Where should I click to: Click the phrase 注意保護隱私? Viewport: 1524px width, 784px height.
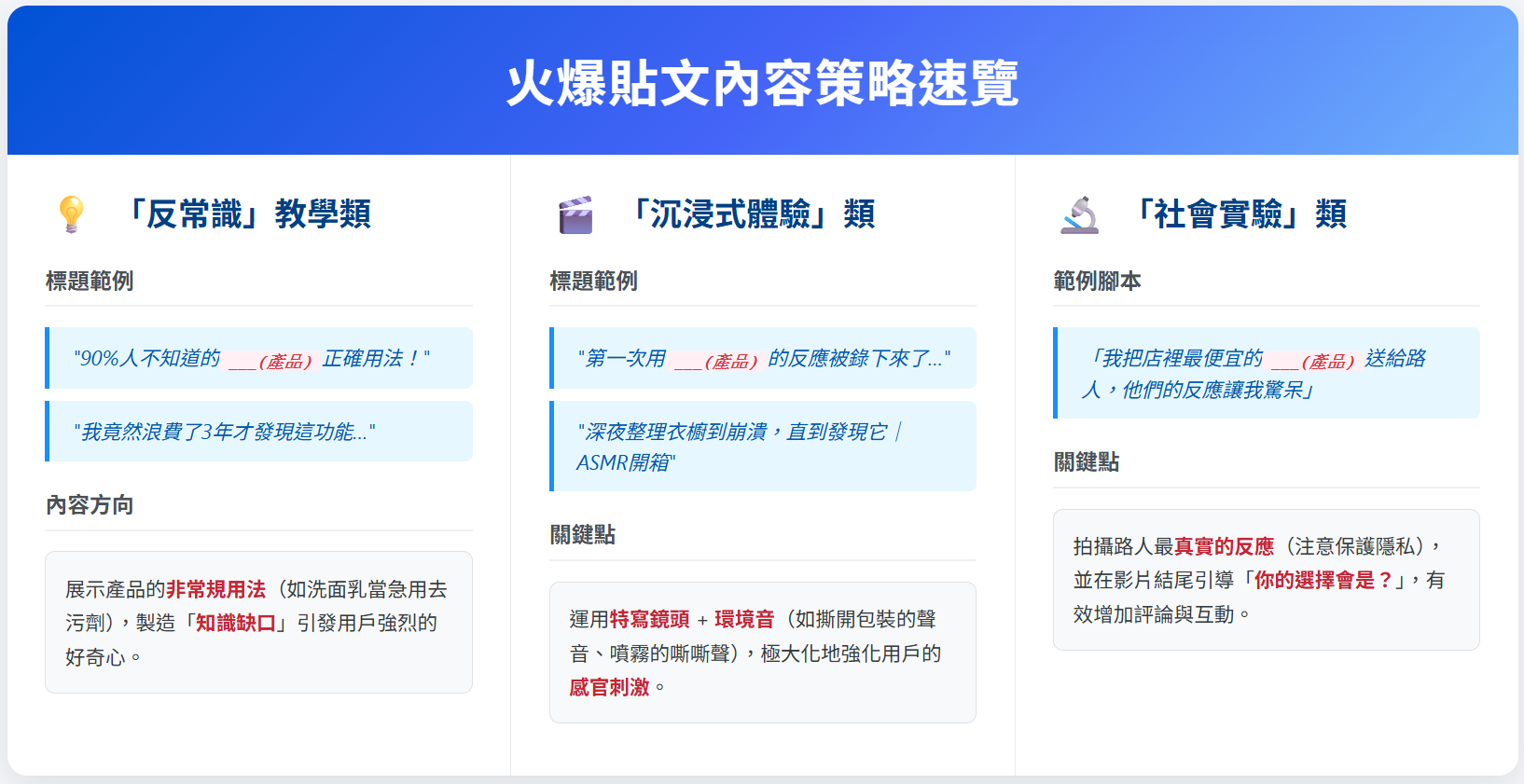pyautogui.click(x=1354, y=546)
